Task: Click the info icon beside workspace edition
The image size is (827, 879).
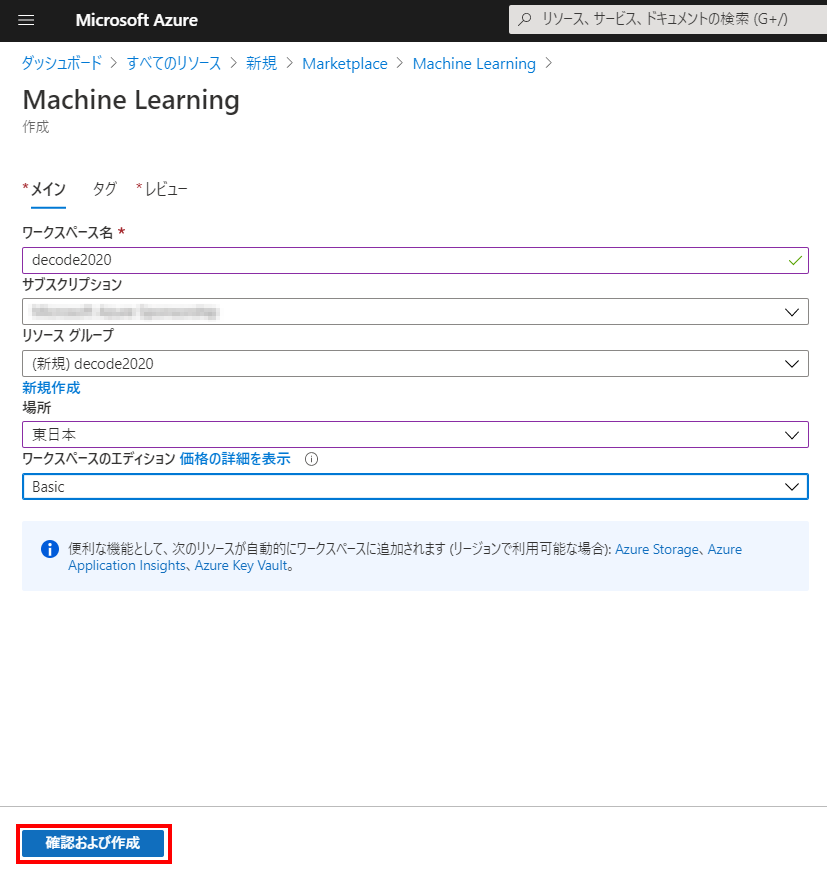Action: pos(311,459)
